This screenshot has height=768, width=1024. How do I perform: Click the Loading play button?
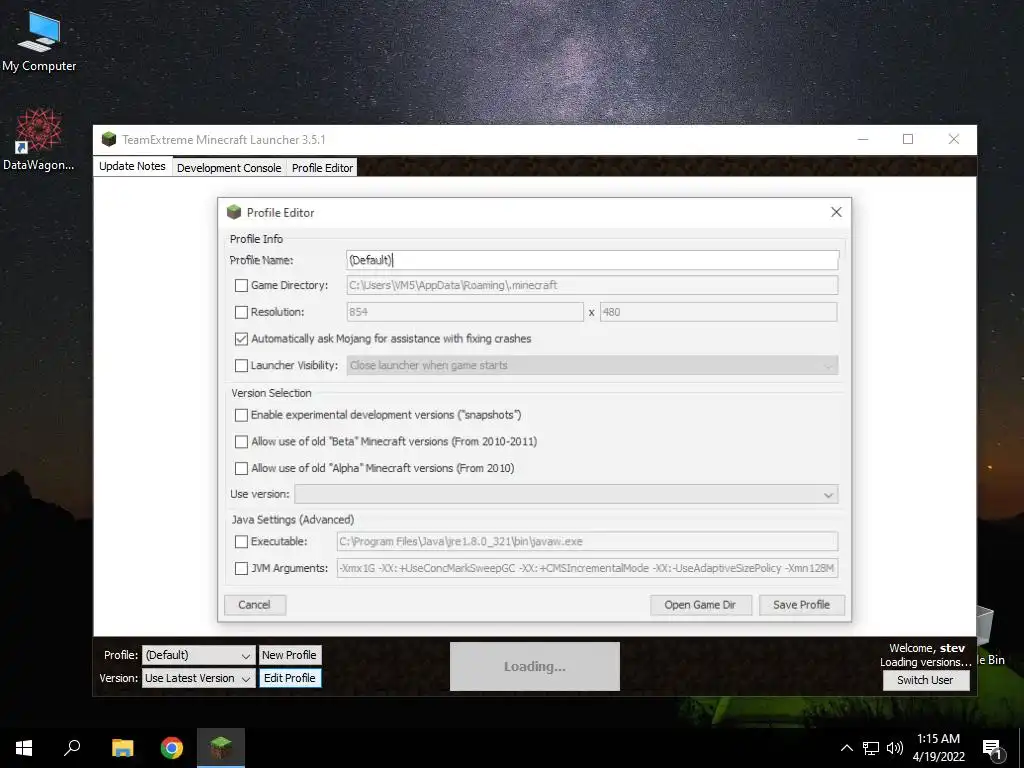click(535, 667)
